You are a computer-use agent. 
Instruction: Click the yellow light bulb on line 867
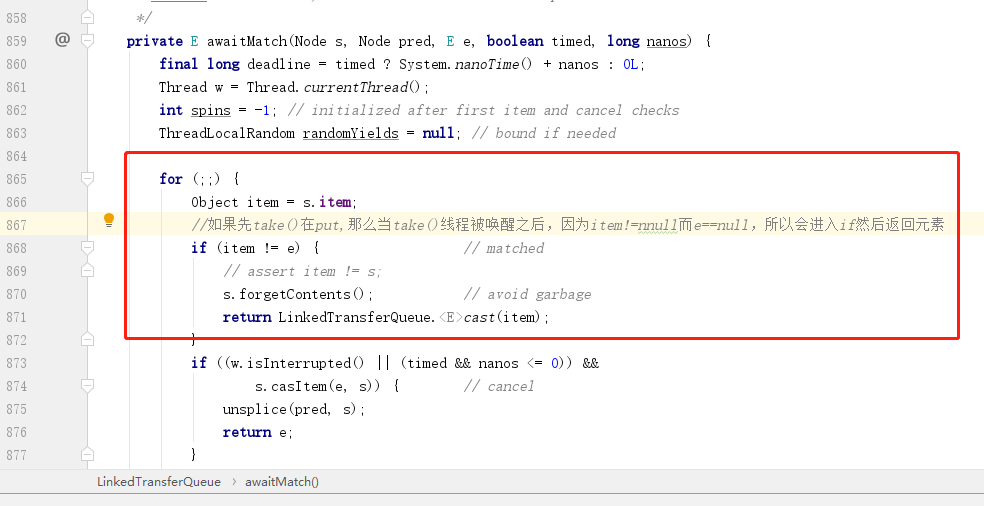[109, 220]
